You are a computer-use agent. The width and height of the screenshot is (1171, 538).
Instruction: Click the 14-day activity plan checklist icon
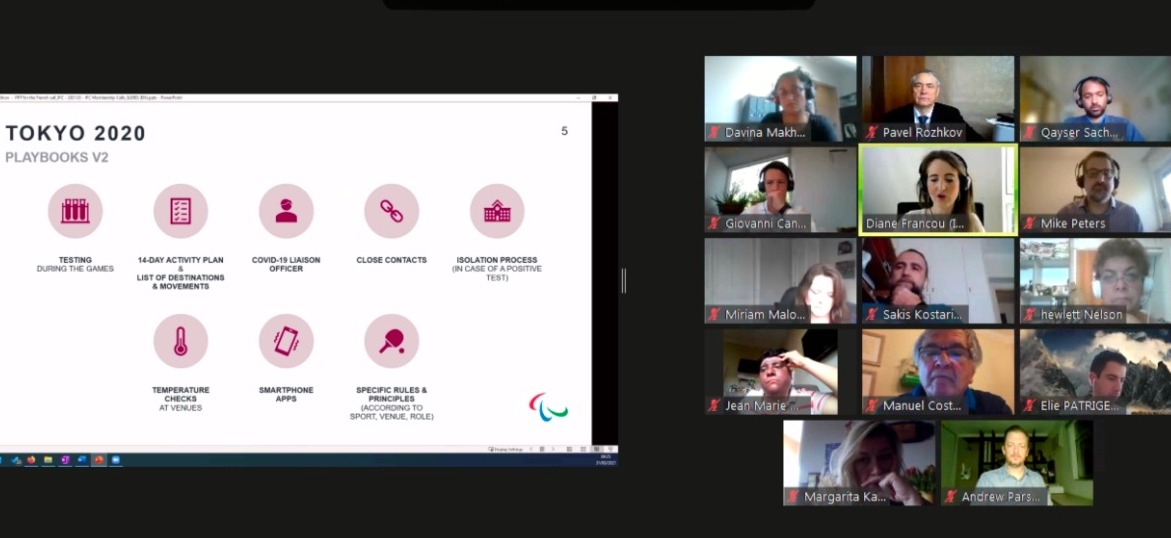[180, 211]
